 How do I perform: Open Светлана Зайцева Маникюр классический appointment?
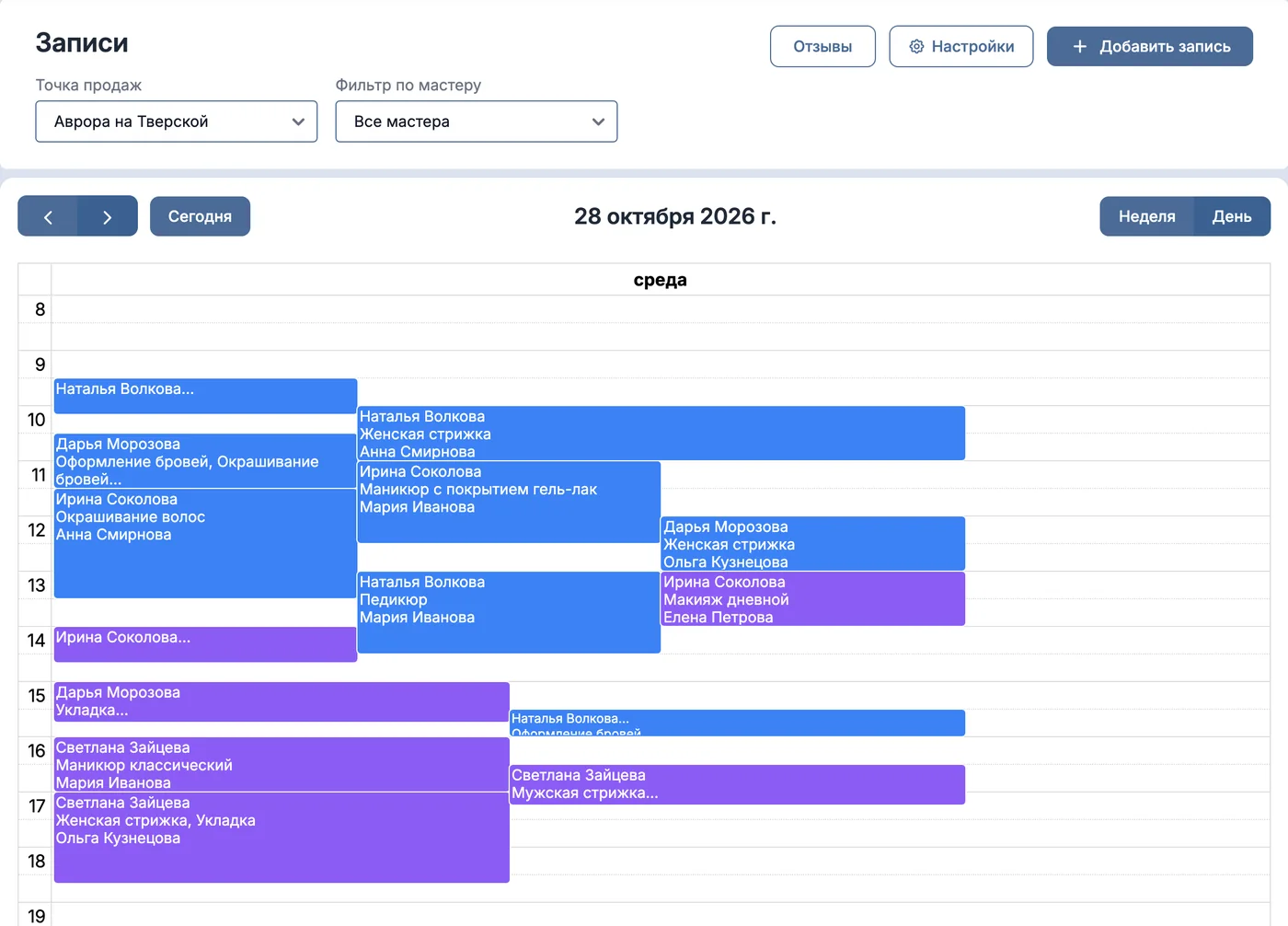click(x=282, y=765)
